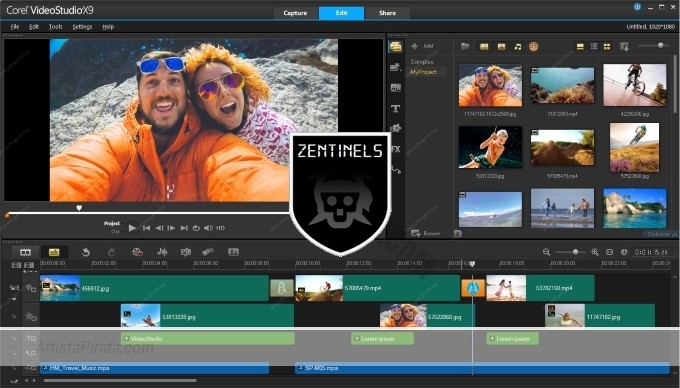Open the preview volume speaker control
The height and width of the screenshot is (388, 680).
[x=208, y=228]
